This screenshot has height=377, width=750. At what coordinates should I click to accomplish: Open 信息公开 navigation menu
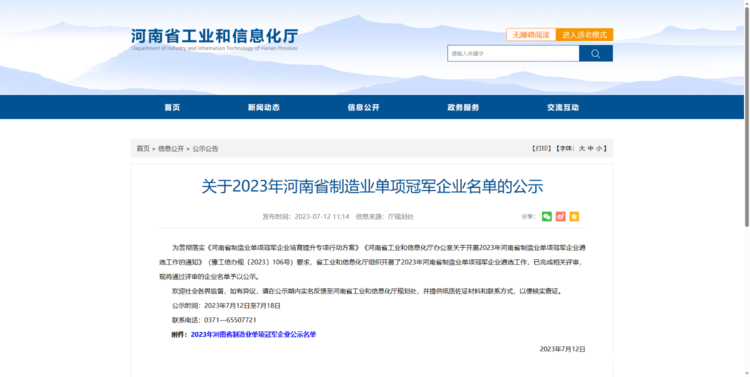tap(364, 107)
